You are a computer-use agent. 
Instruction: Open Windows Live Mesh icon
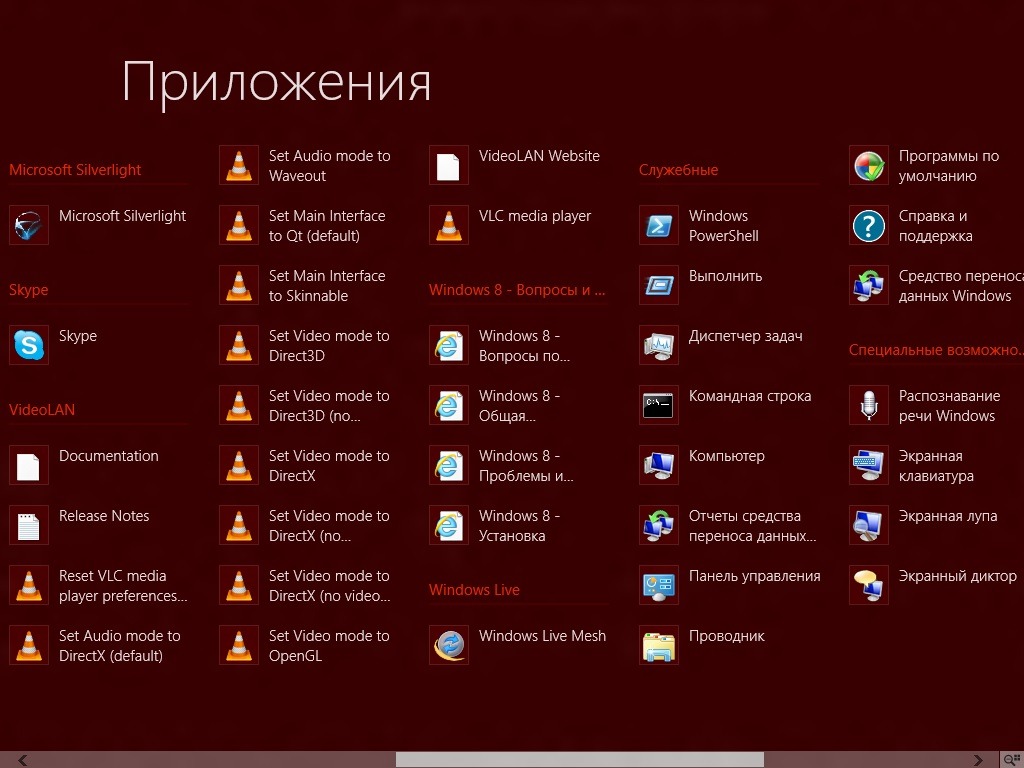pyautogui.click(x=449, y=645)
